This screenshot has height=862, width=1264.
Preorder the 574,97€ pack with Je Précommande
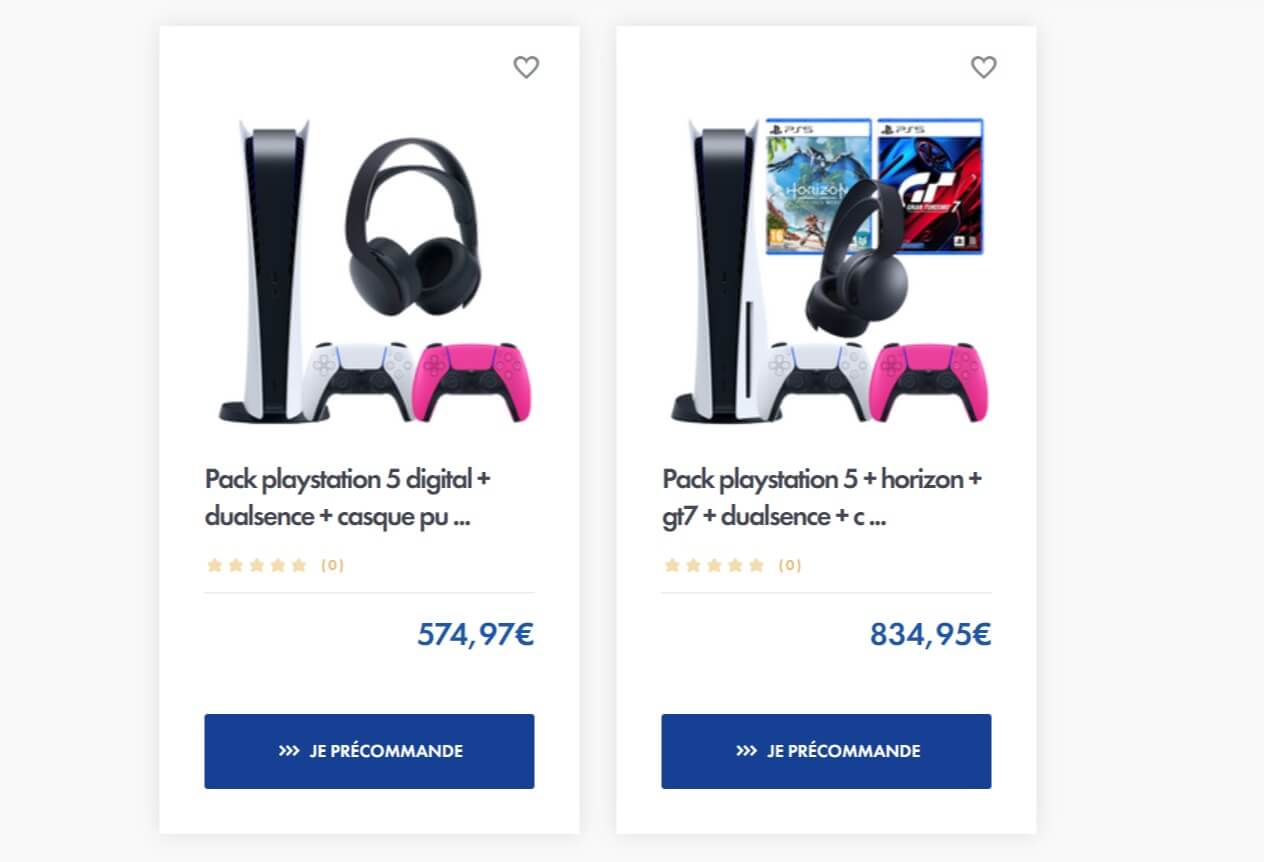tap(369, 751)
